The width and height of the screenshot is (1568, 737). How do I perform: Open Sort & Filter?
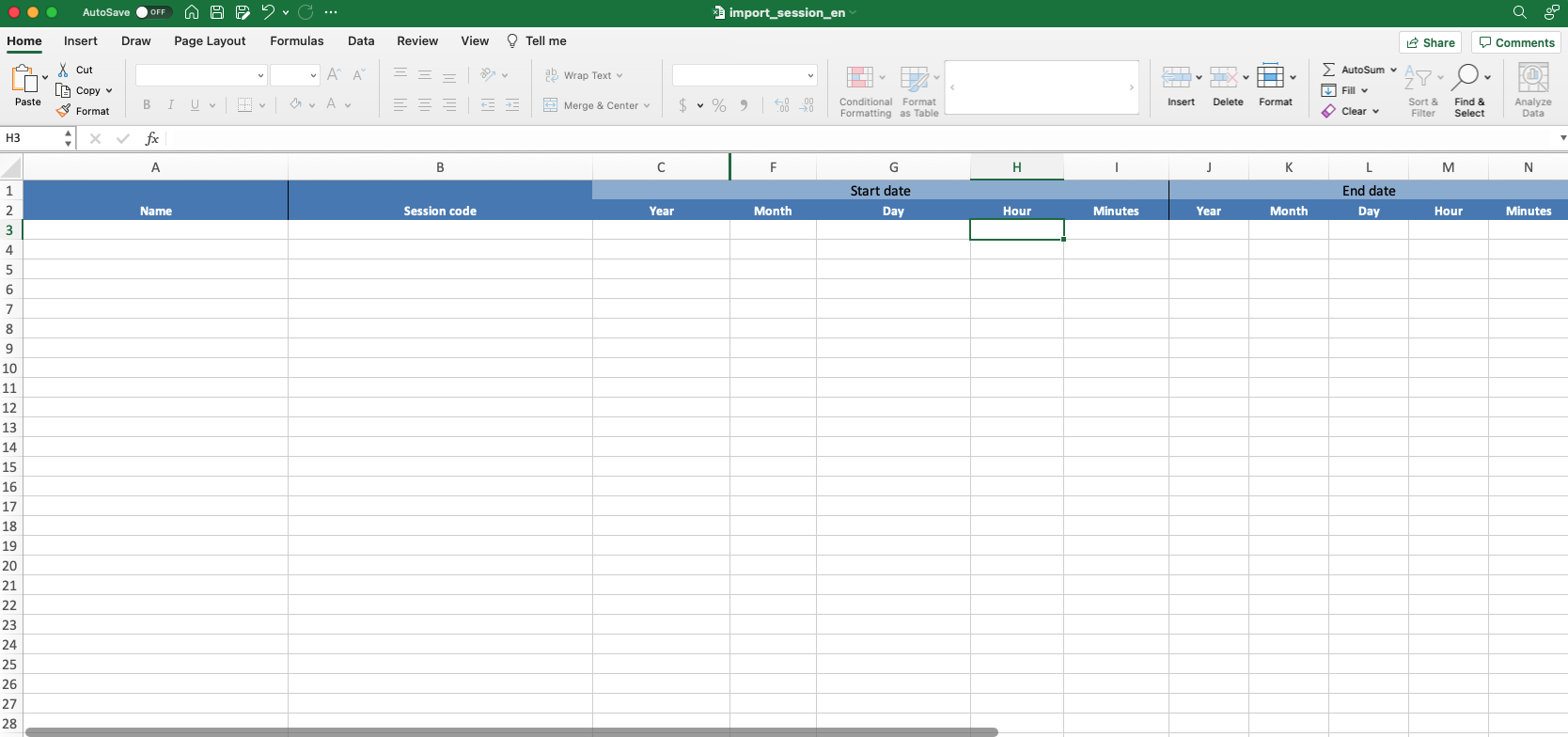(x=1423, y=90)
